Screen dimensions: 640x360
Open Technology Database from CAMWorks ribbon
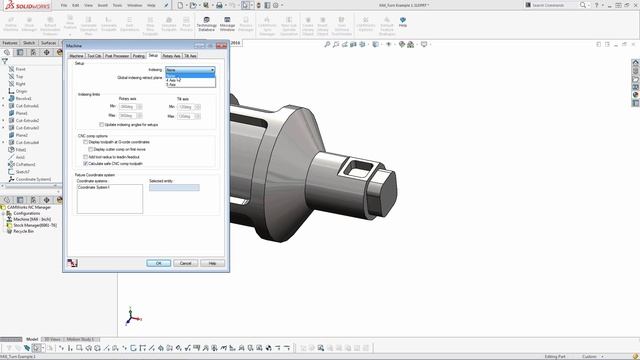(x=207, y=24)
